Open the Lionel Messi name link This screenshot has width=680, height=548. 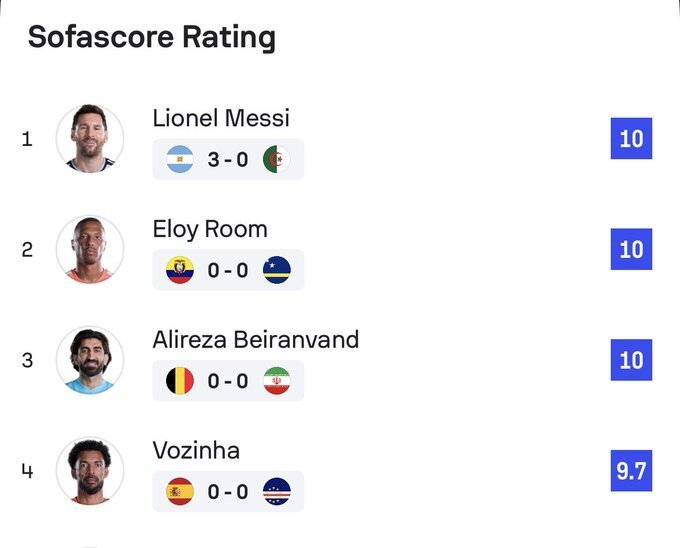pyautogui.click(x=221, y=118)
